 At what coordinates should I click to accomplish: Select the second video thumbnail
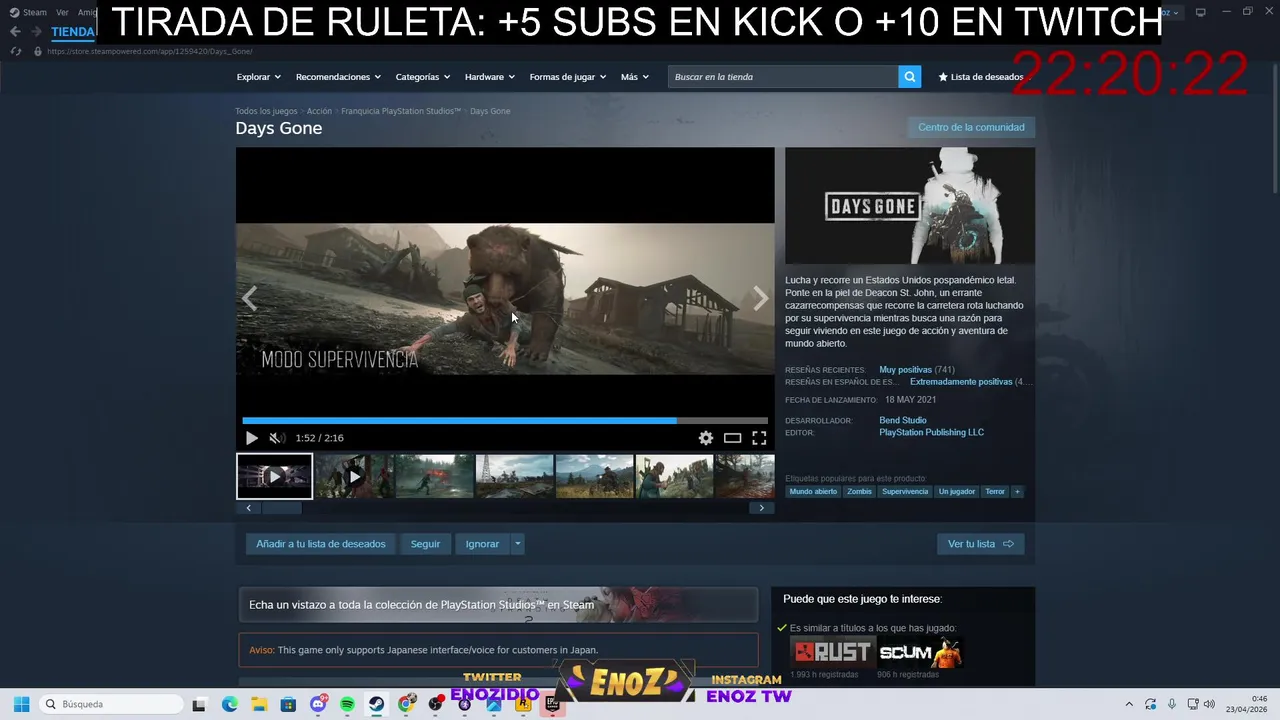[354, 476]
